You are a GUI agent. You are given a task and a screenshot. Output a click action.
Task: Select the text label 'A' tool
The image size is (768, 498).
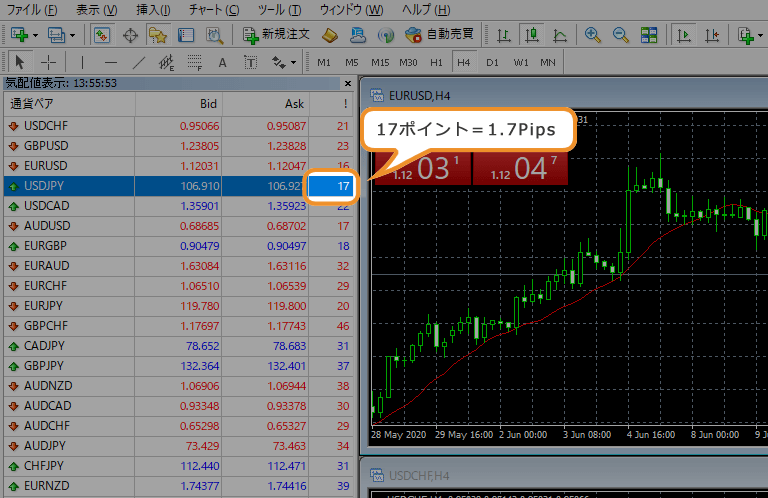point(222,62)
